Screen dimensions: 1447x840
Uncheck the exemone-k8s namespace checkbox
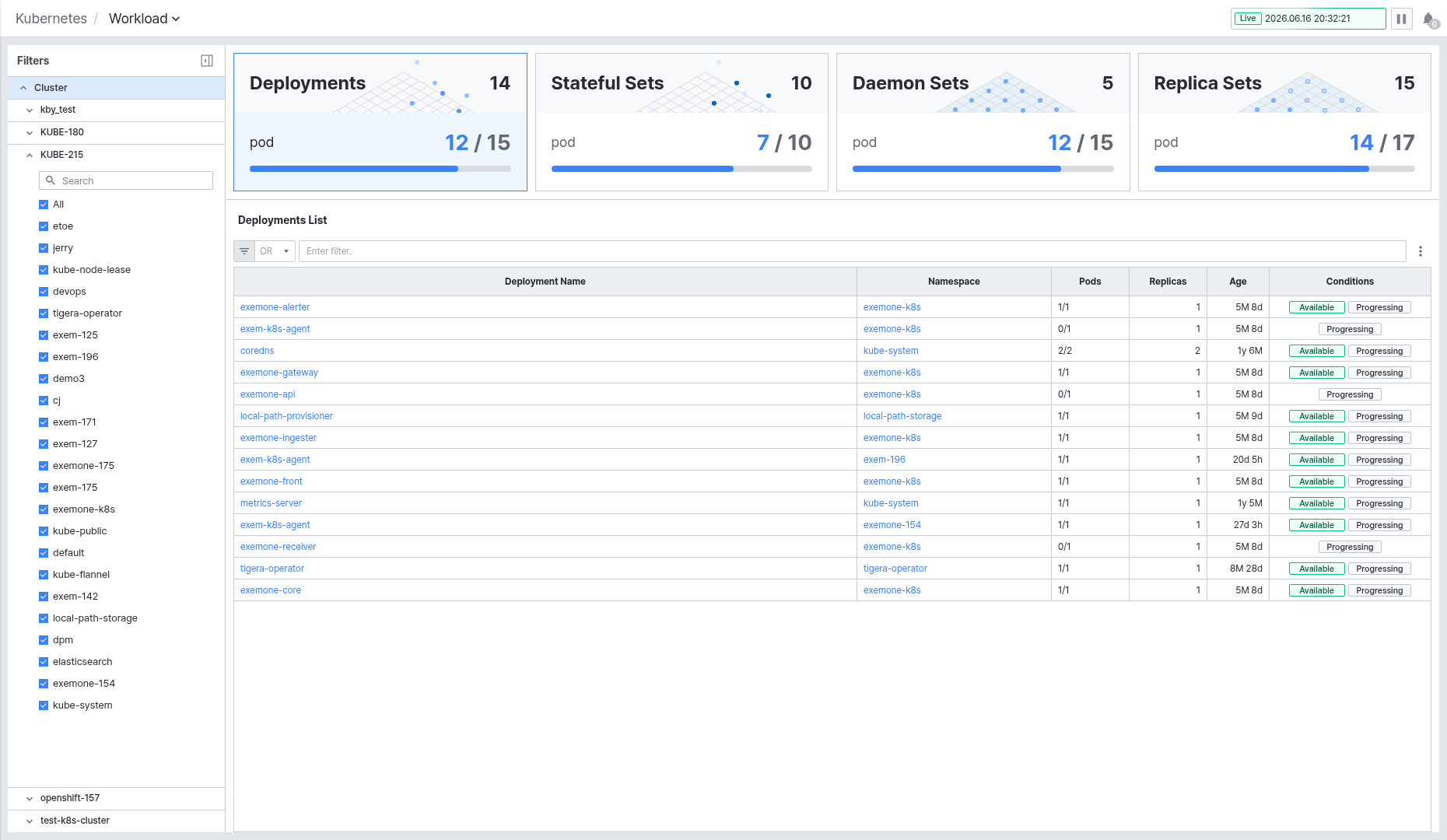point(44,509)
